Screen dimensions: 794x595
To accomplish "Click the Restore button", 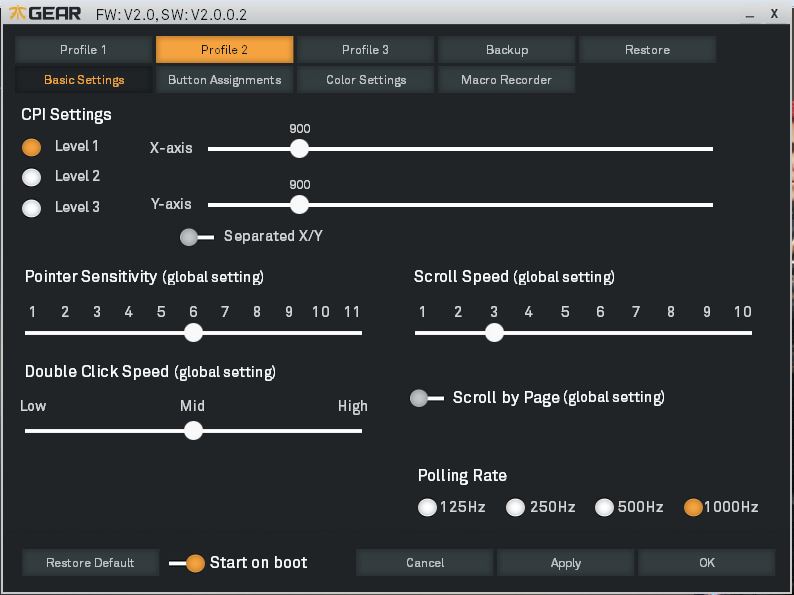I will 647,50.
